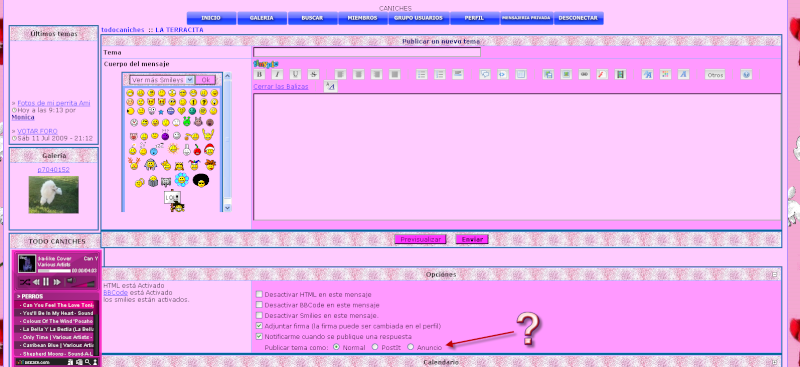Toggle strikethrough text formatting
The height and width of the screenshot is (367, 800).
(314, 75)
